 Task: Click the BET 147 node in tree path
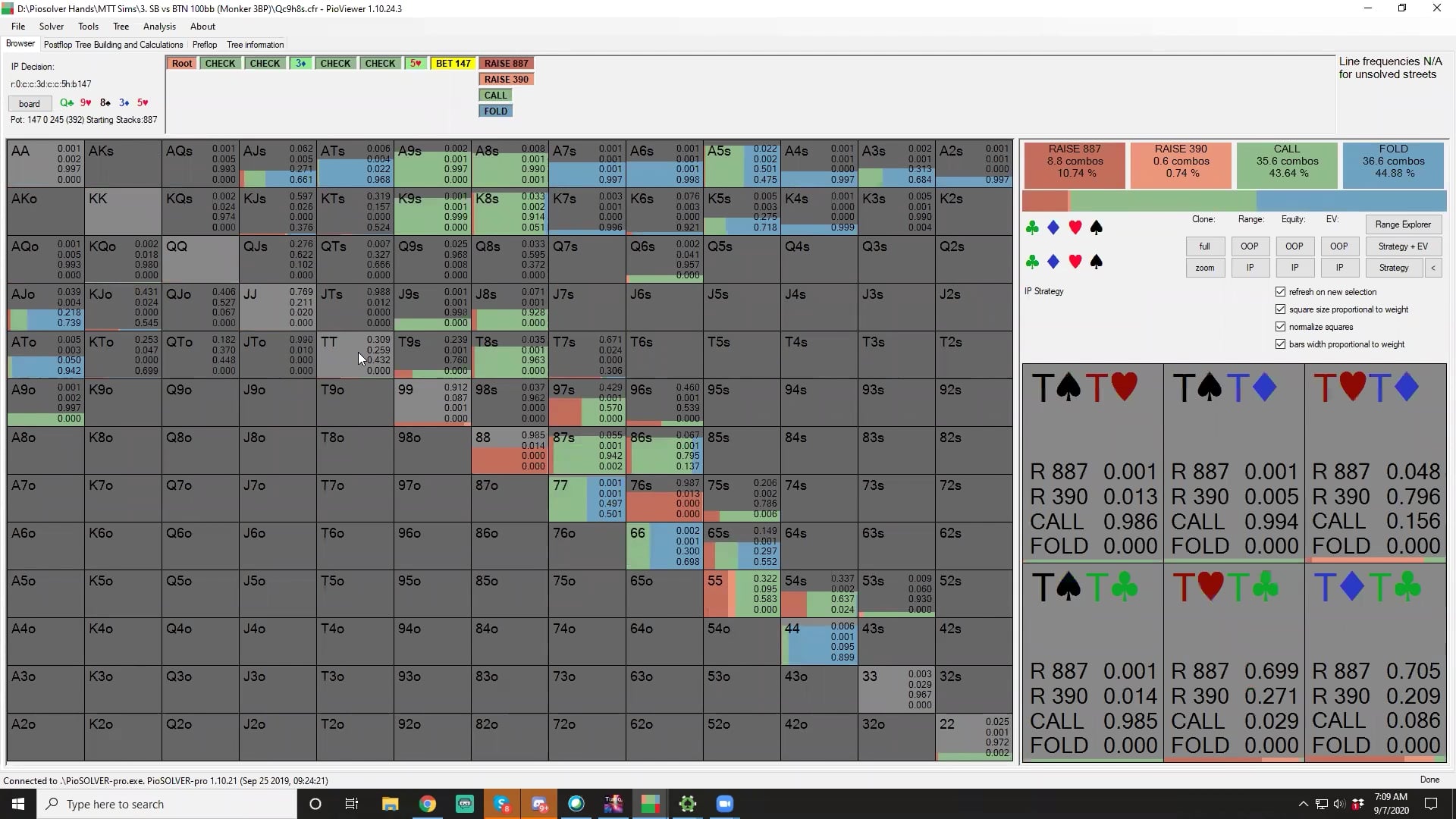coord(453,64)
